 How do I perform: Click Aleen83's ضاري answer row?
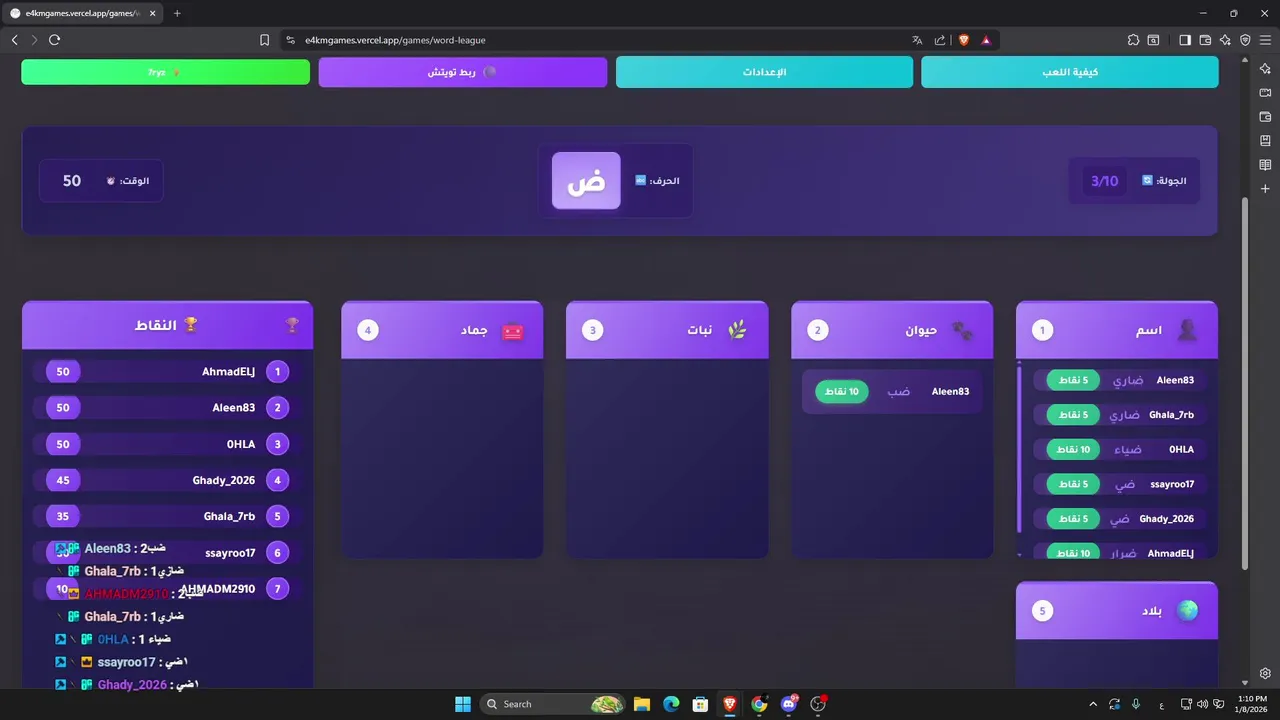coord(1119,380)
